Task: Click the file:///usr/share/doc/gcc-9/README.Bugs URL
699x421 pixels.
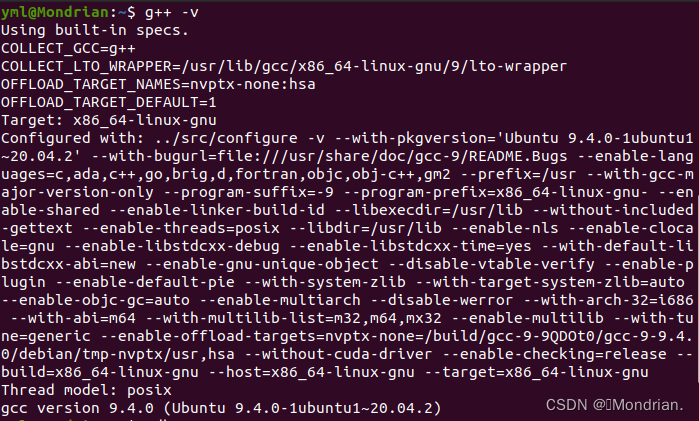Action: [x=392, y=156]
